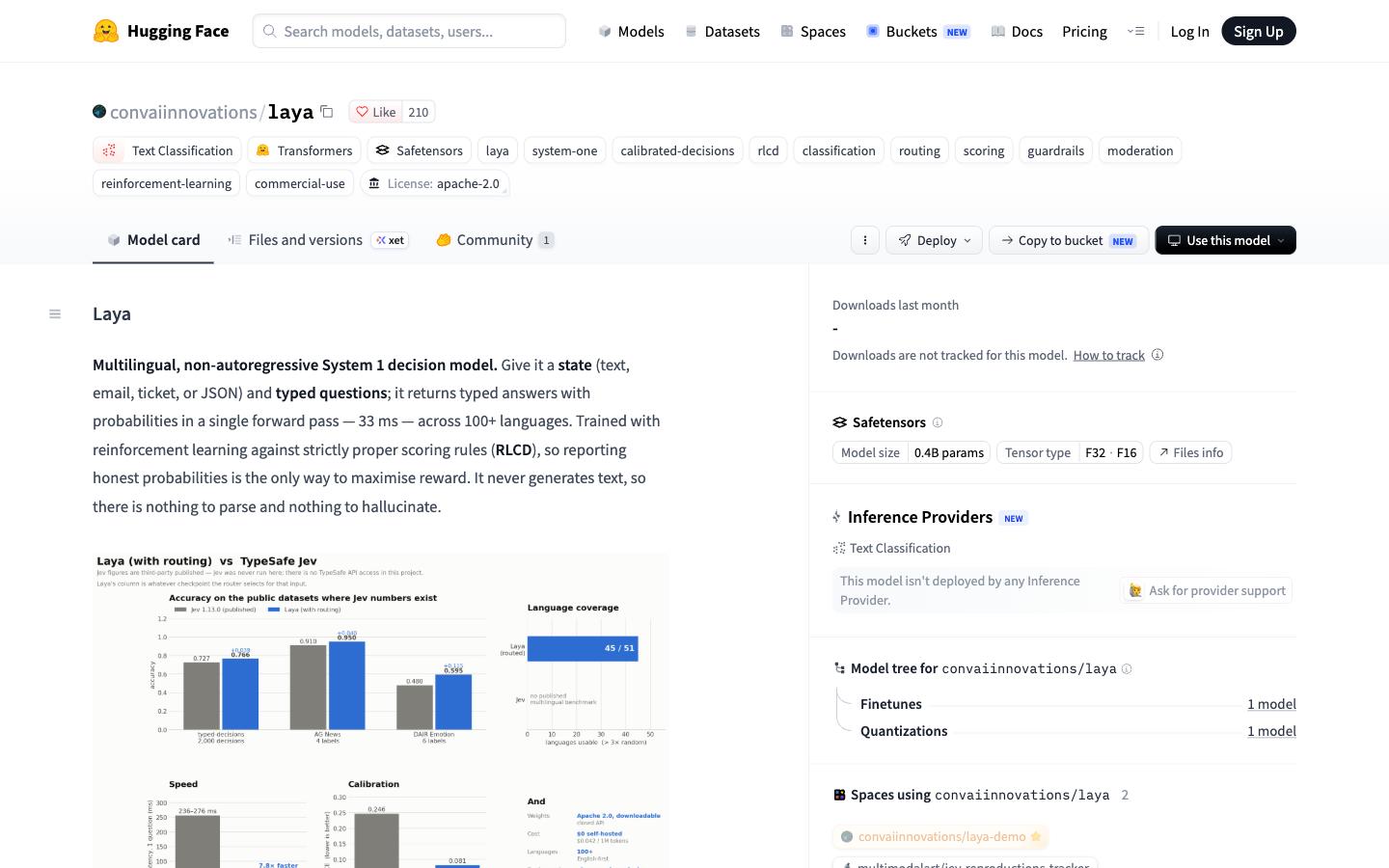Screen dimensions: 1389x868
Task: Open the Quantizations 1 model link
Action: 1271,731
